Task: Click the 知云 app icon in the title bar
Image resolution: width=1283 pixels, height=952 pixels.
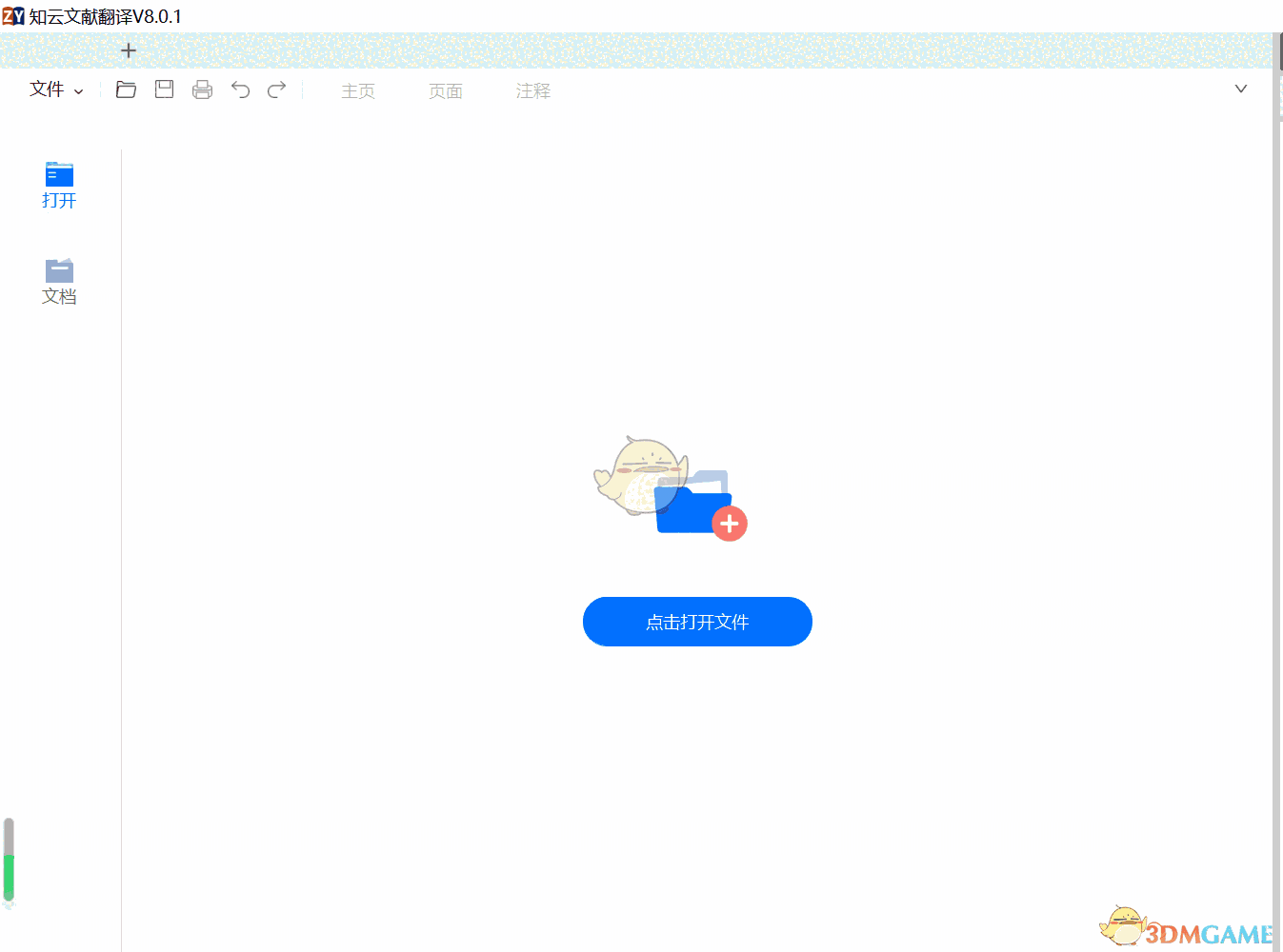Action: pyautogui.click(x=12, y=16)
